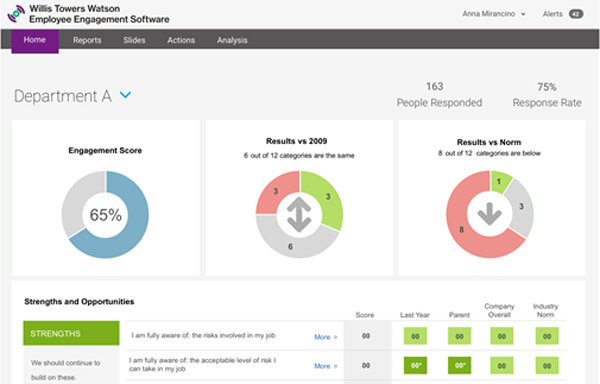Click the Industry Norm column header
The width and height of the screenshot is (600, 384).
(545, 310)
